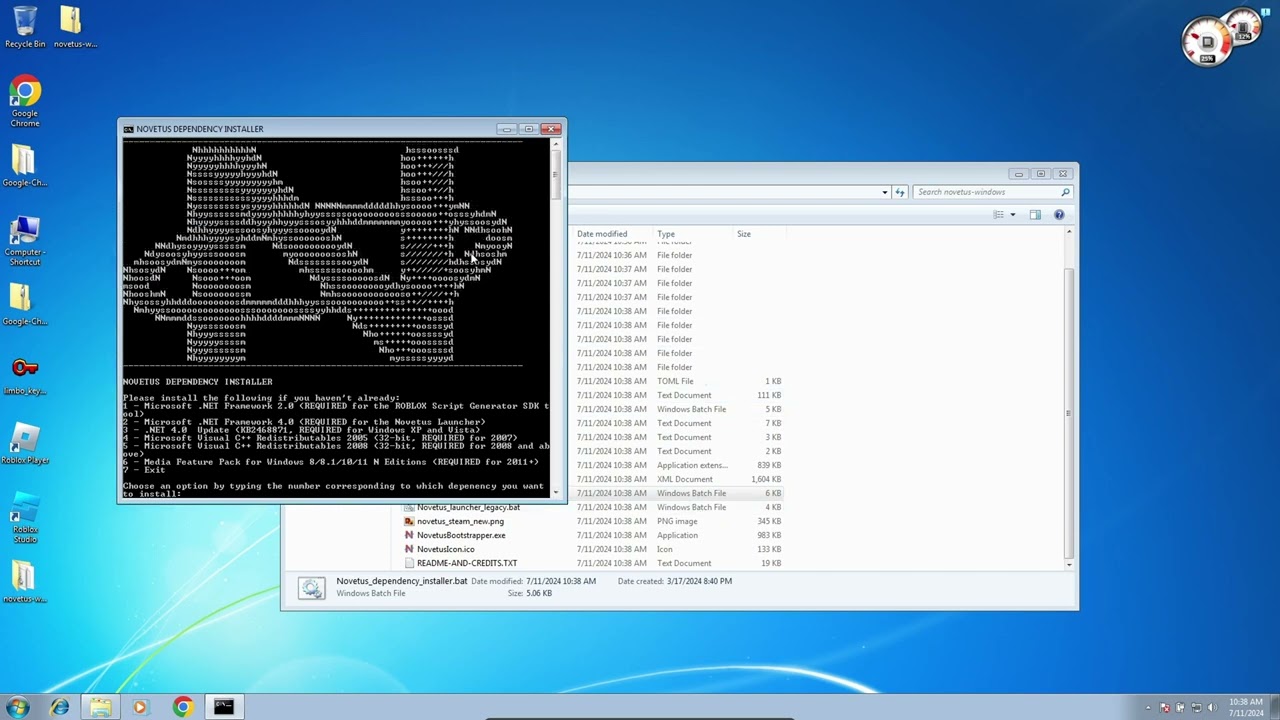
Task: Open the Windows Start menu orb
Action: [x=17, y=707]
